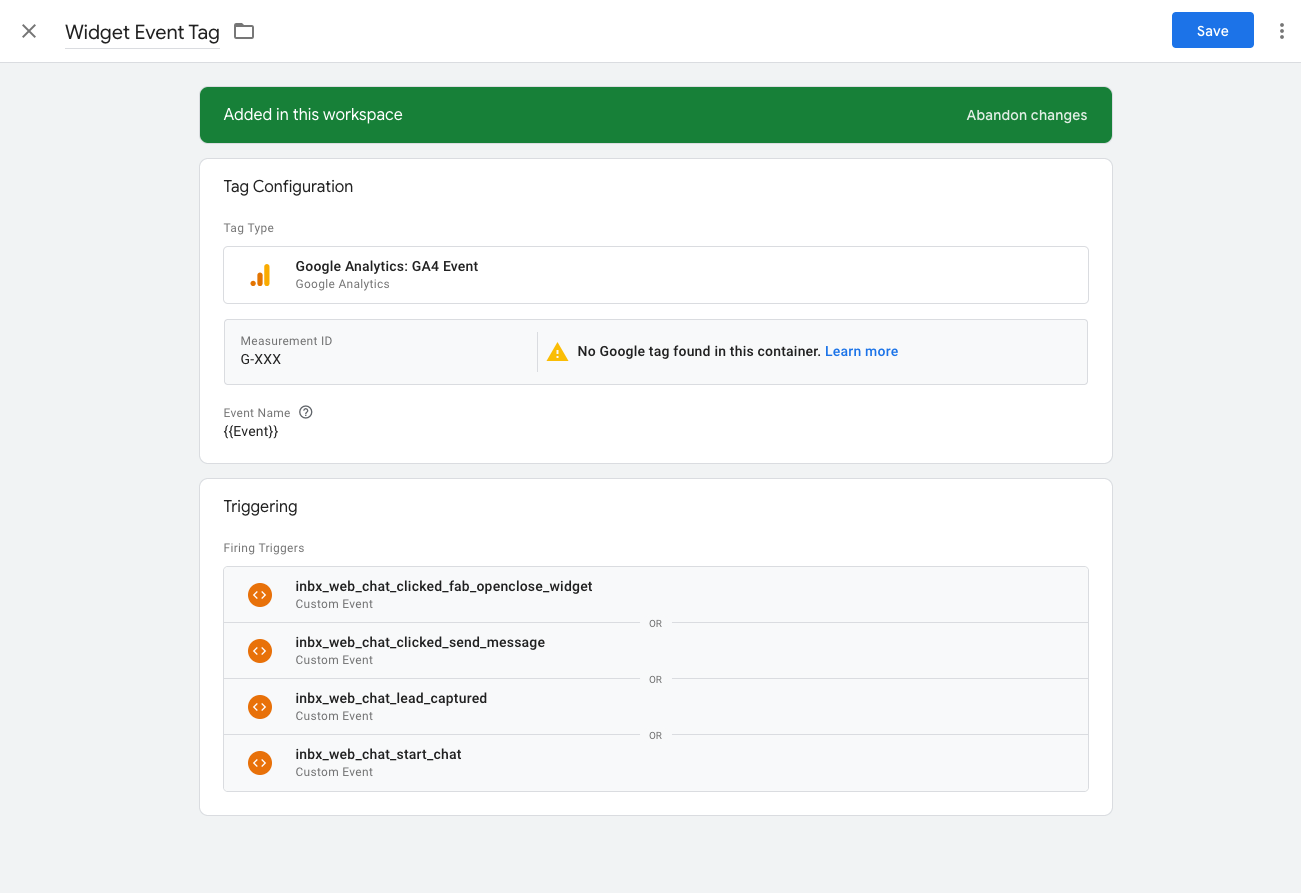This screenshot has height=893, width=1301.
Task: Open the inbx_web_chat_lead_captured trigger
Action: click(x=656, y=707)
